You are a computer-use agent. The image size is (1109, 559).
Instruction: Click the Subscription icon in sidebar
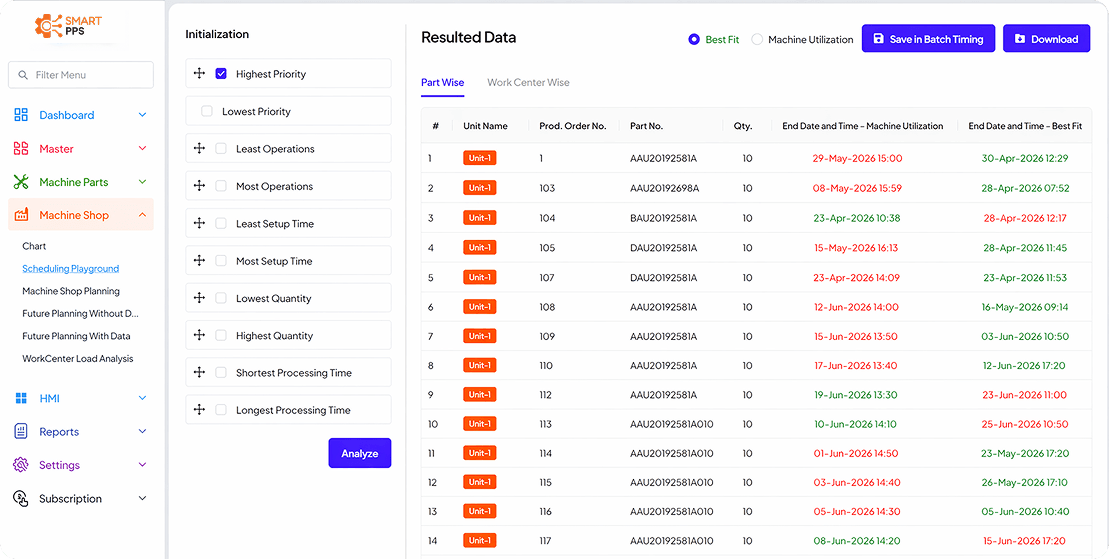pyautogui.click(x=21, y=498)
